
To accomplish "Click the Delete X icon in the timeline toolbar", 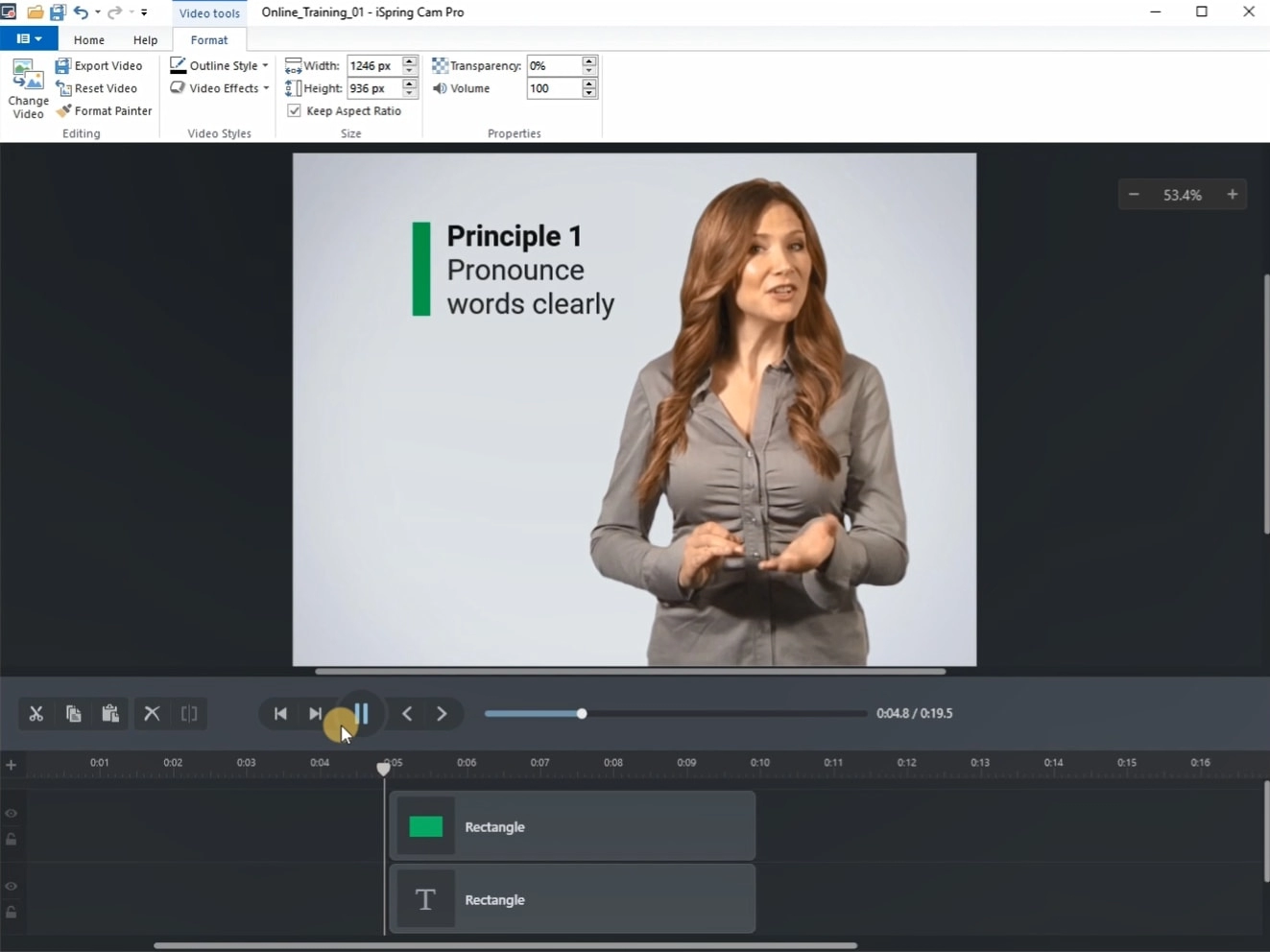I will (152, 714).
